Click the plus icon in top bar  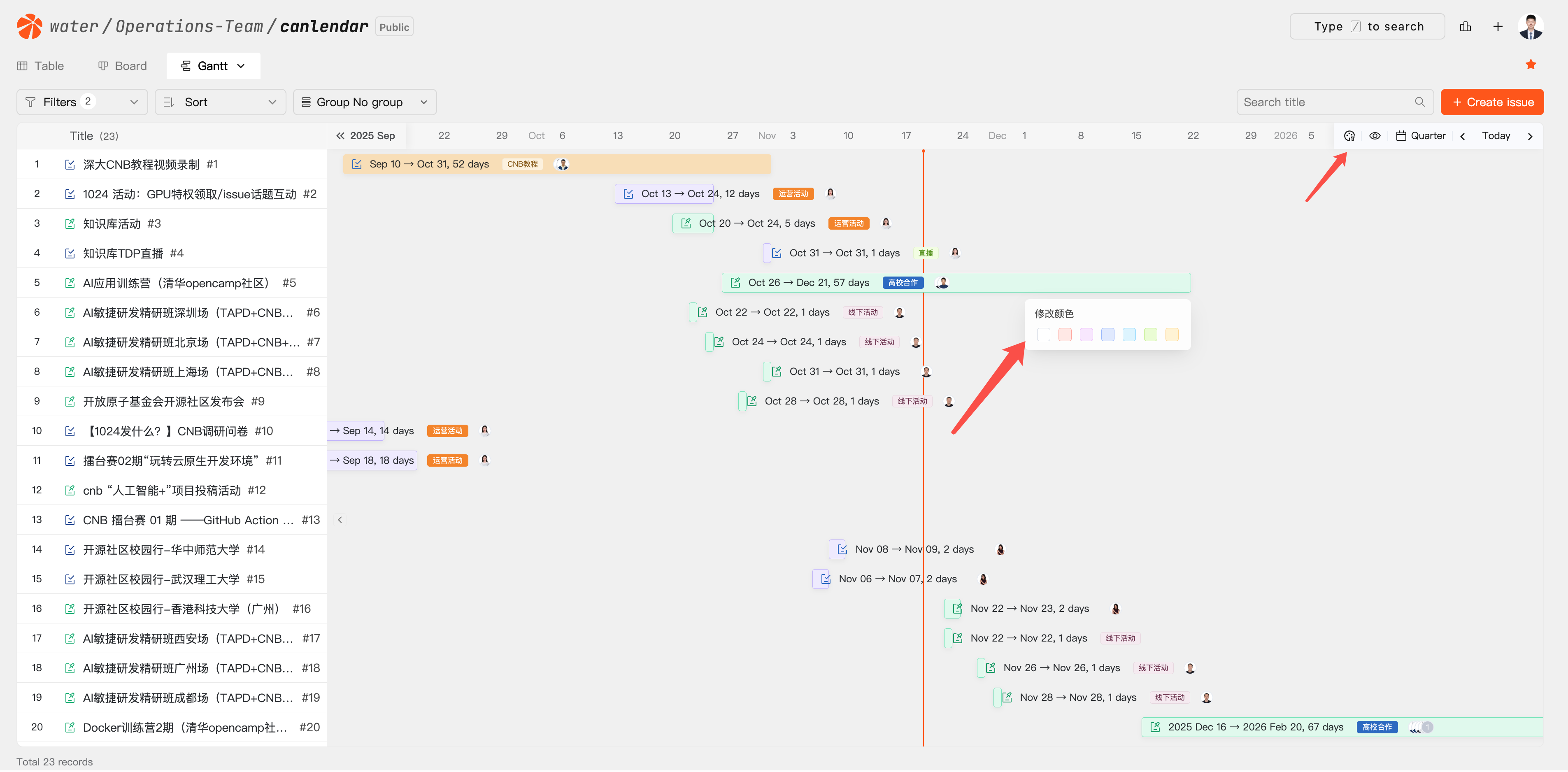click(1497, 26)
